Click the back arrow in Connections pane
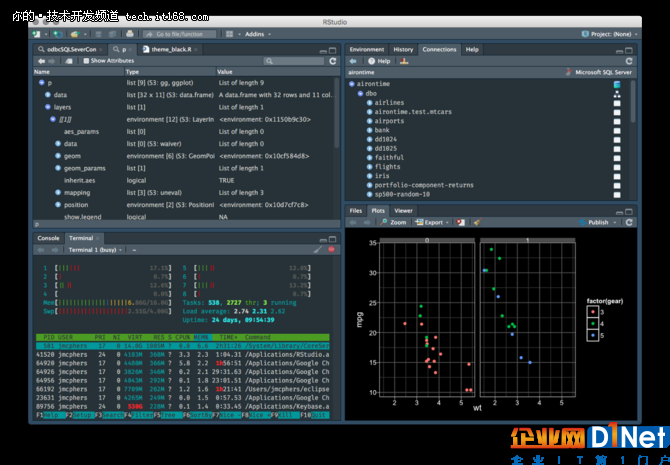 (x=353, y=62)
